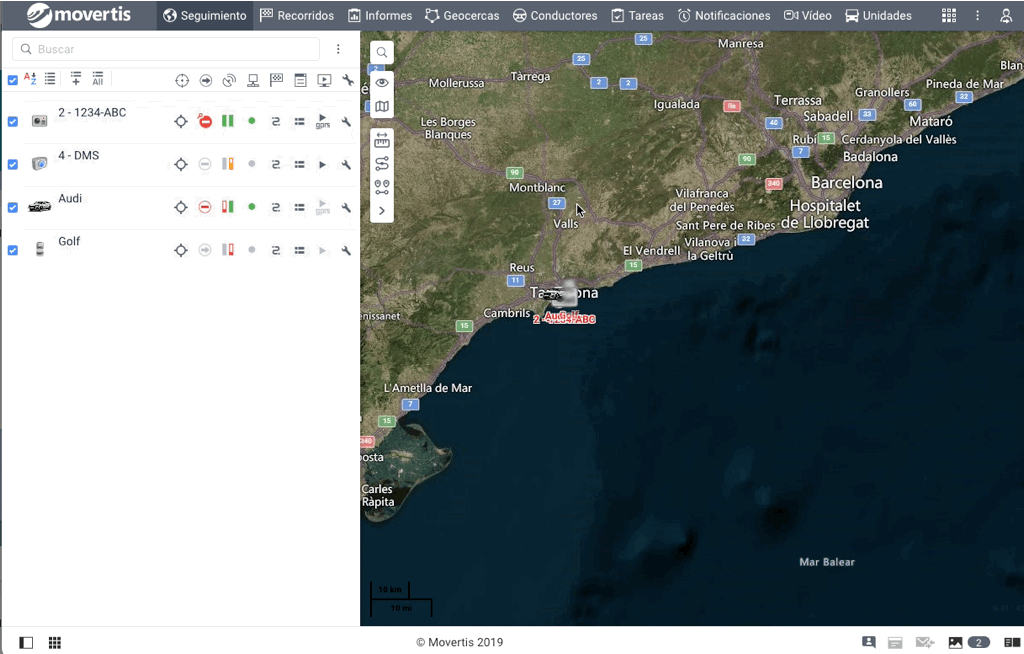Toggle map visibility eye icon
Image resolution: width=1024 pixels, height=654 pixels.
pos(382,83)
